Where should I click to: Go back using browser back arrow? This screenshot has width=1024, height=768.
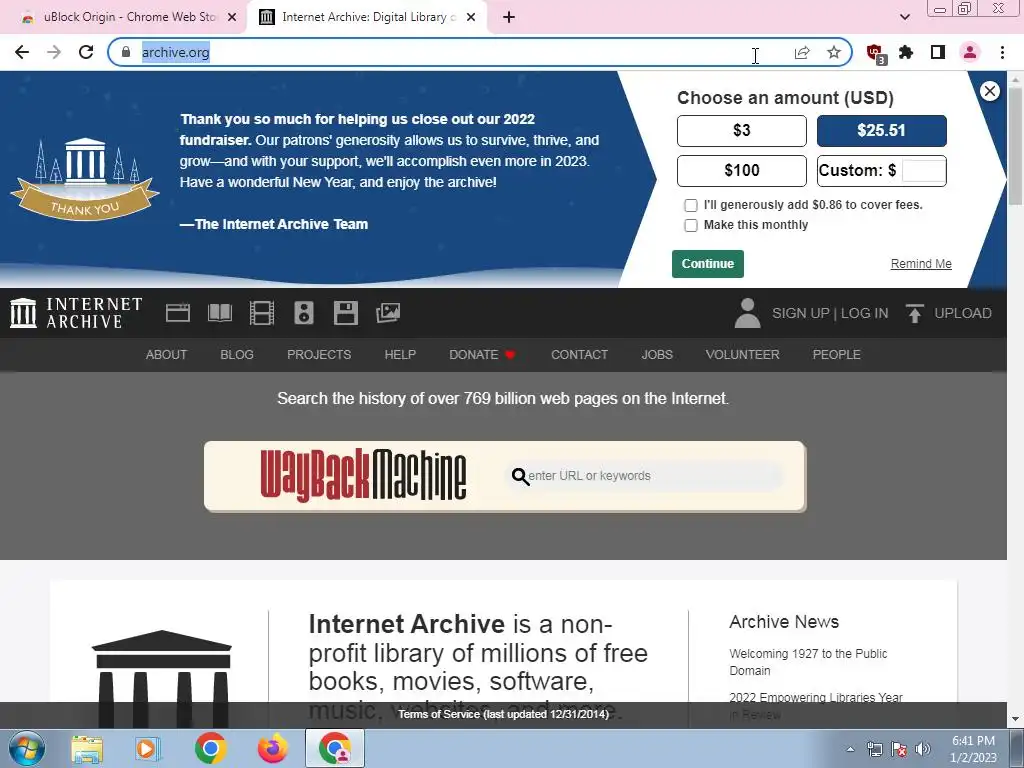(22, 52)
